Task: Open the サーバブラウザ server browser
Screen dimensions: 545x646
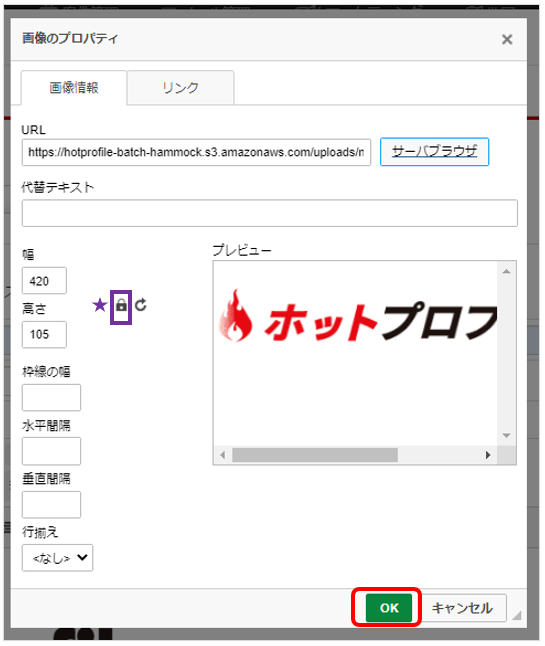Action: pos(435,152)
